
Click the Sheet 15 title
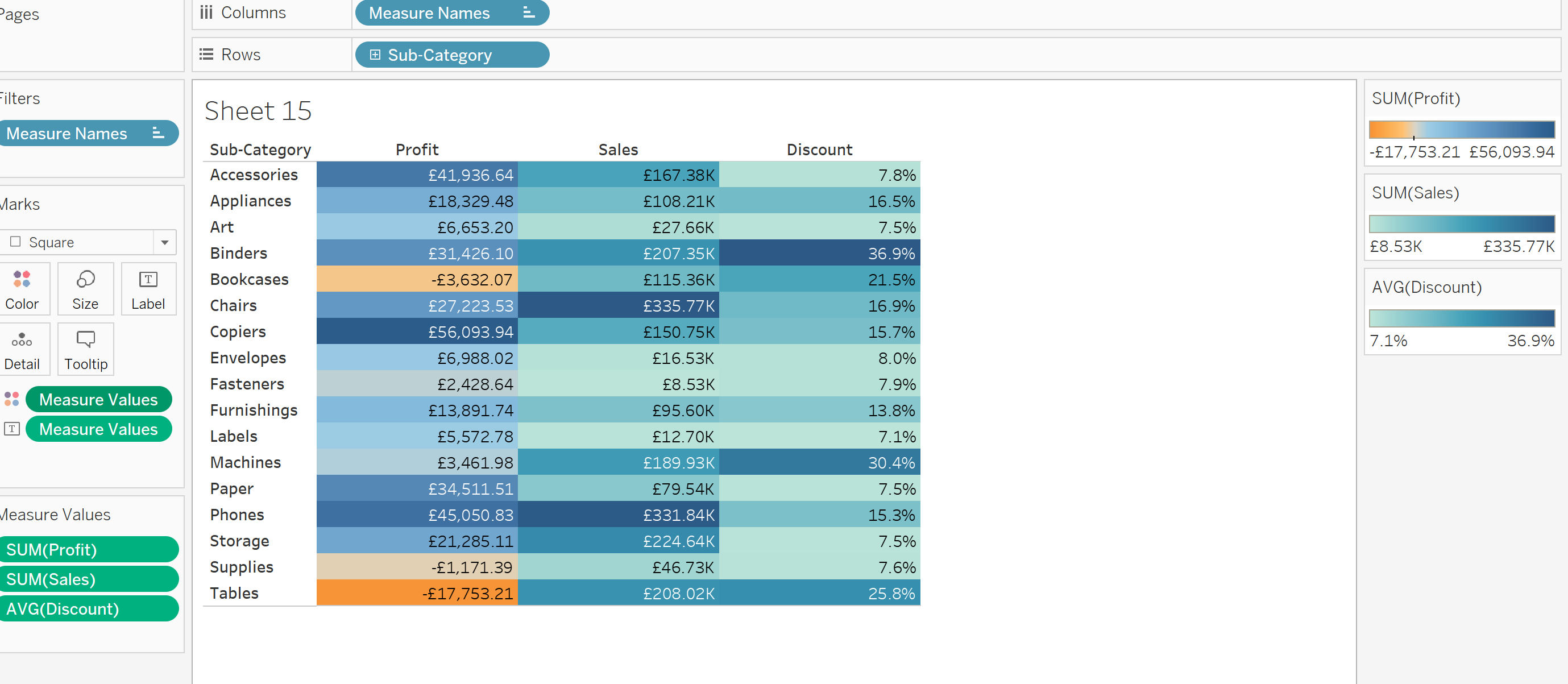[258, 111]
